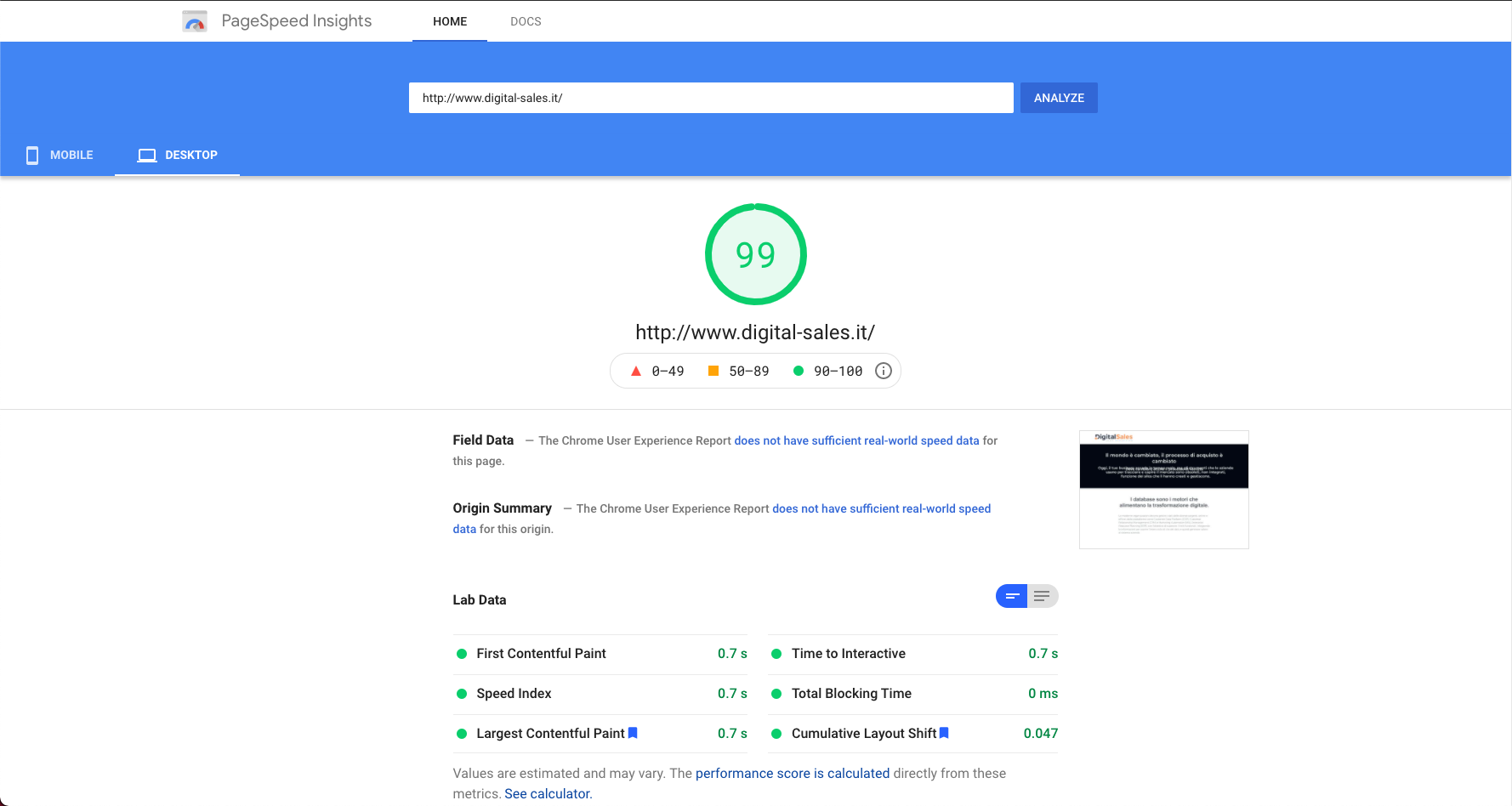Switch to the DESKTOP tab
Viewport: 1512px width, 806px height.
[177, 155]
